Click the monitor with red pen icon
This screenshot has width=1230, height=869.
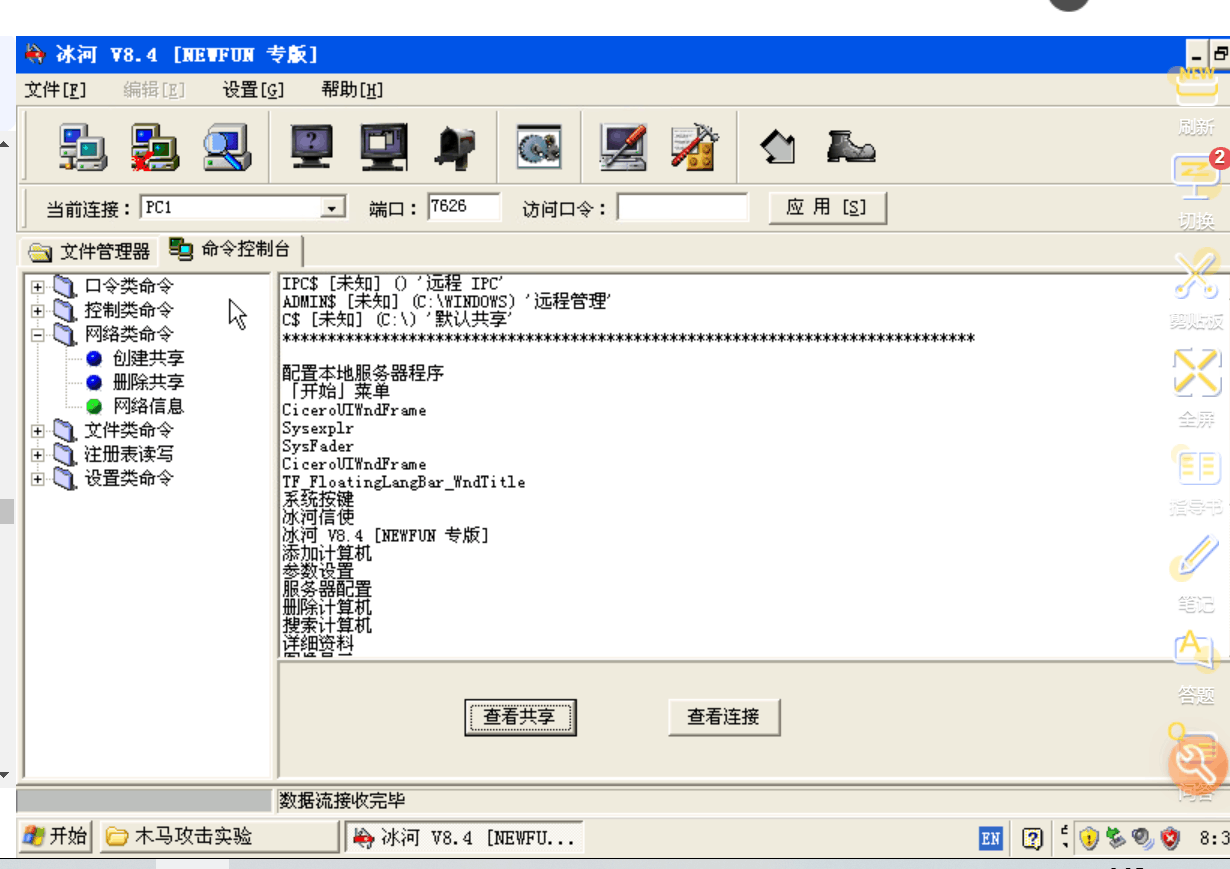click(623, 148)
